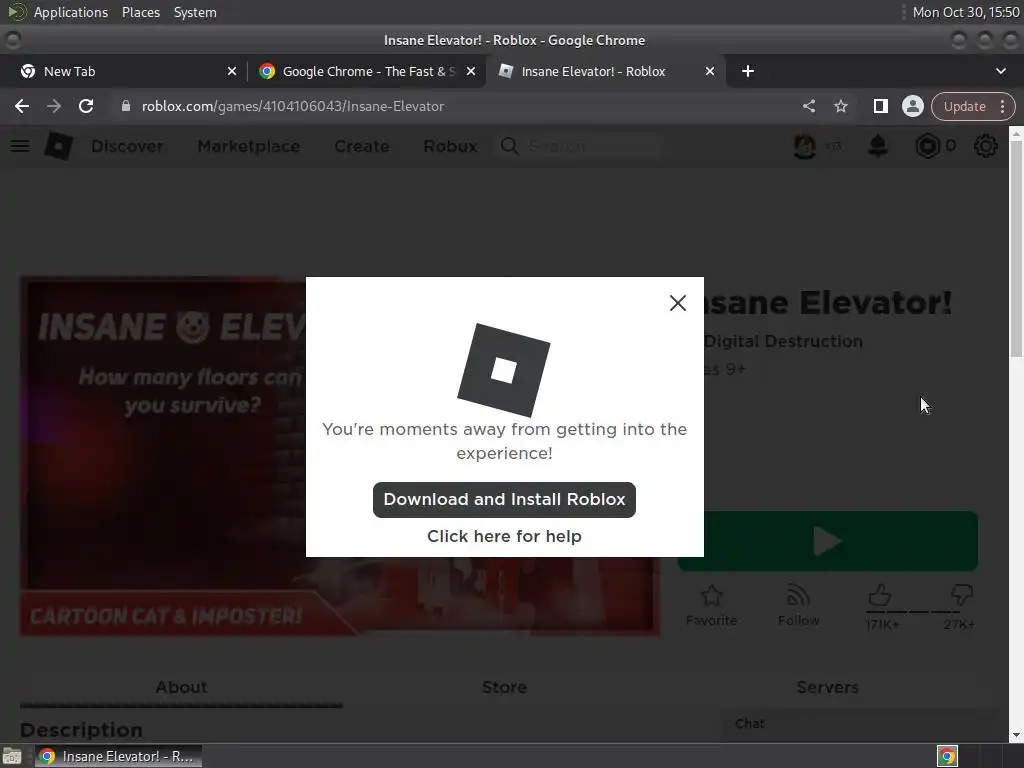Open Roblox settings gear
The width and height of the screenshot is (1024, 768).
(985, 146)
